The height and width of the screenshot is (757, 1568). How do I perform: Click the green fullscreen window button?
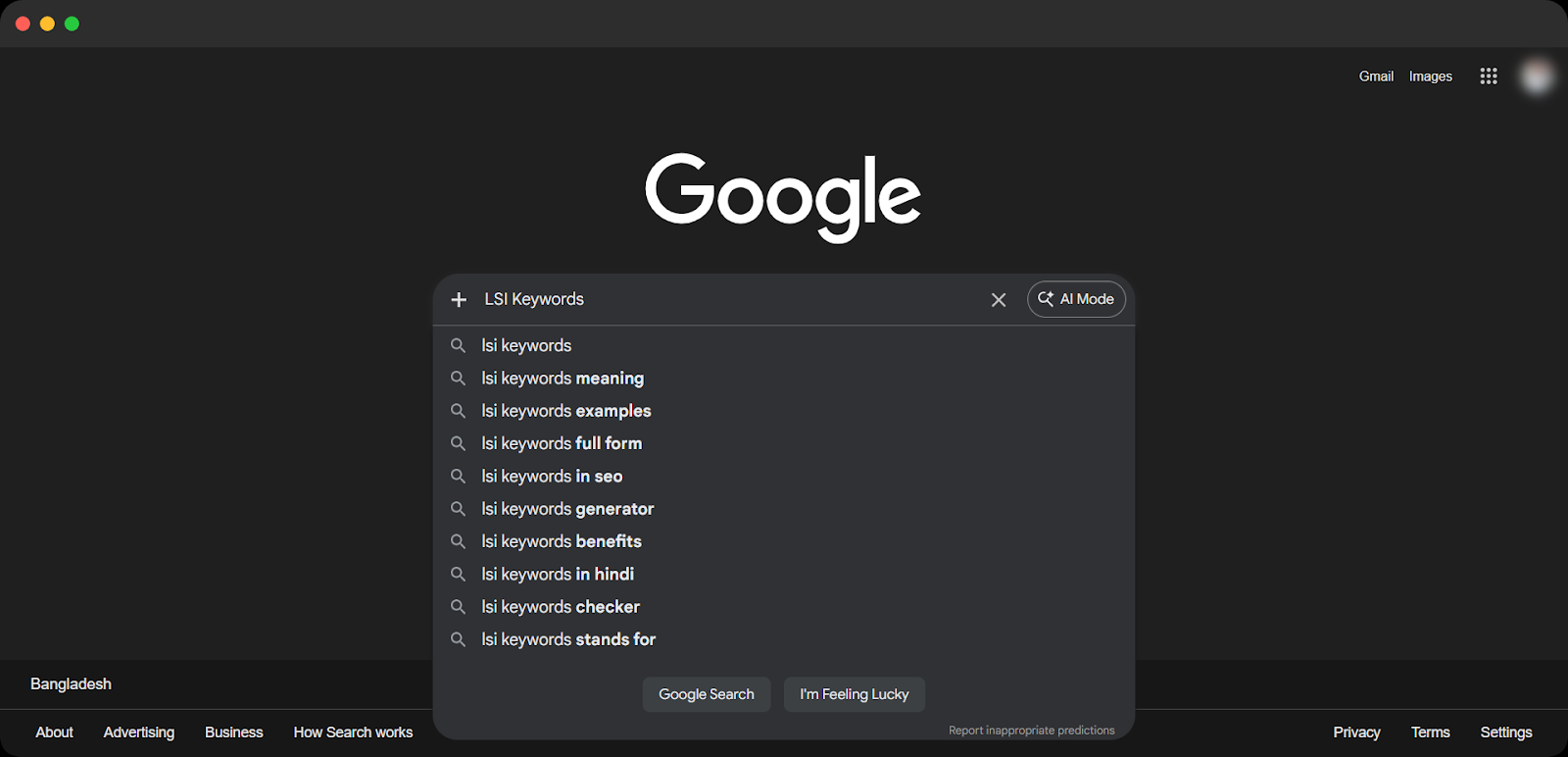coord(72,24)
